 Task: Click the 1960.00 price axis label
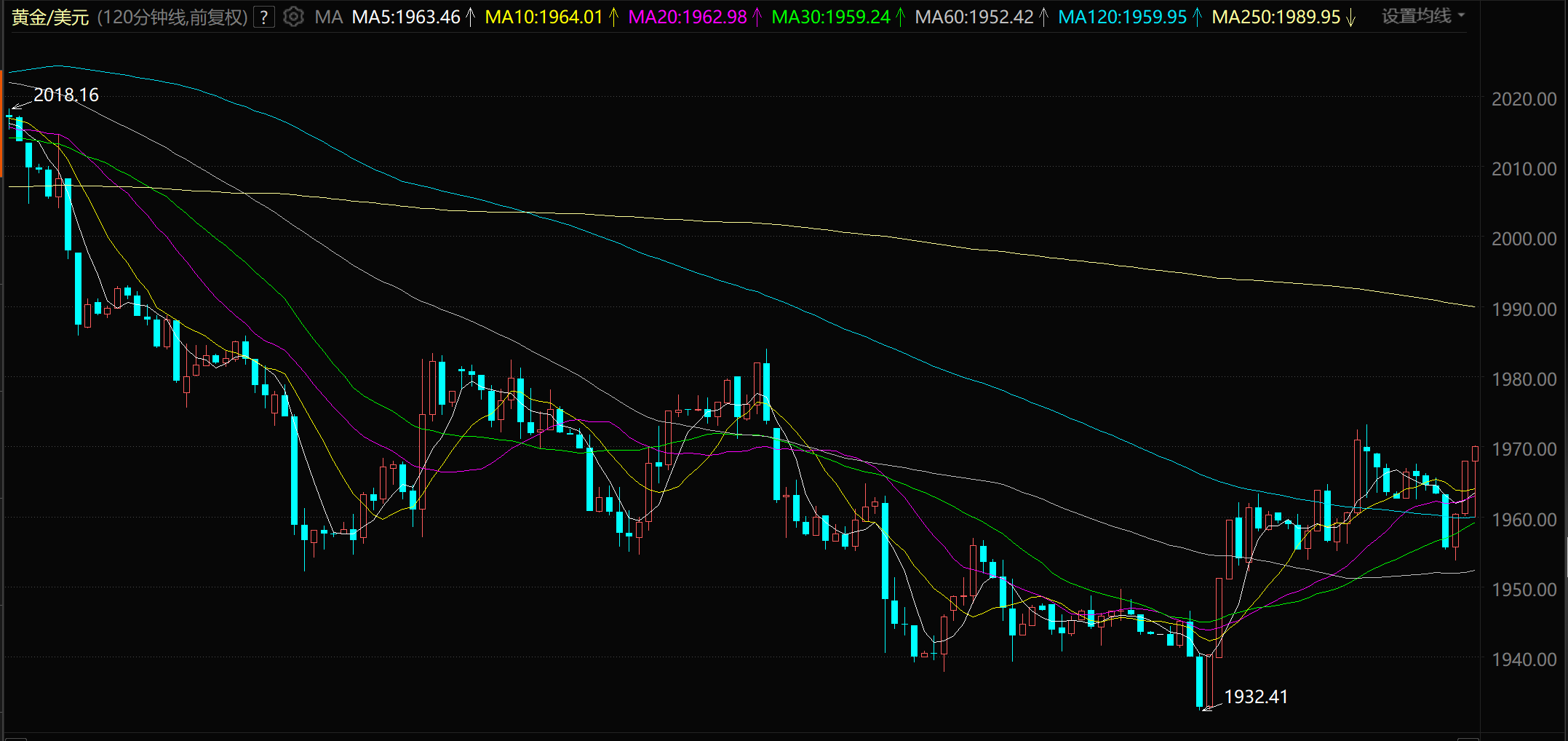coord(1524,520)
